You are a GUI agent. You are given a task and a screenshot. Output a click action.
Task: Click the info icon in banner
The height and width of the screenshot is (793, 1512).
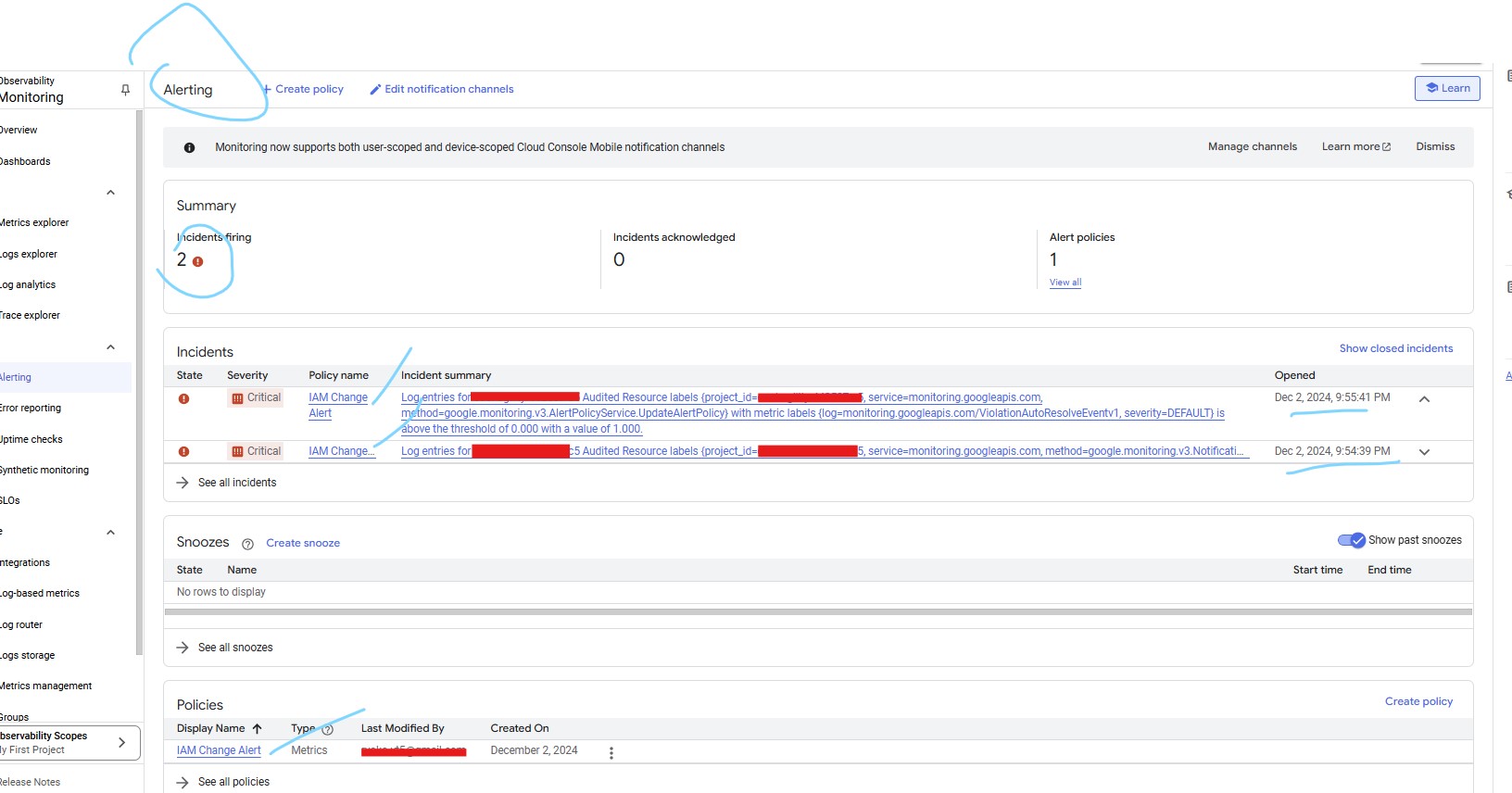[189, 147]
